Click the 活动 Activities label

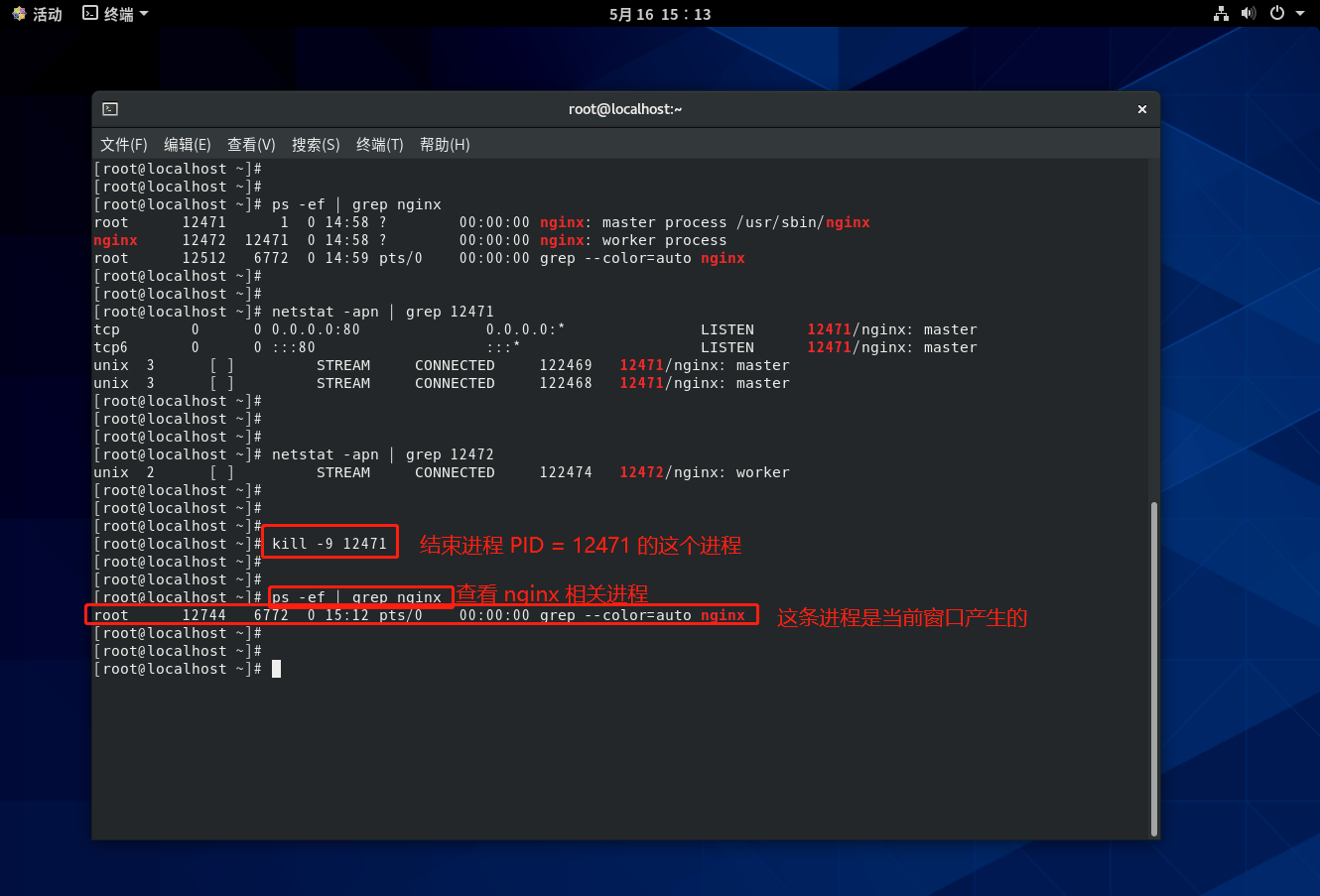pos(47,14)
